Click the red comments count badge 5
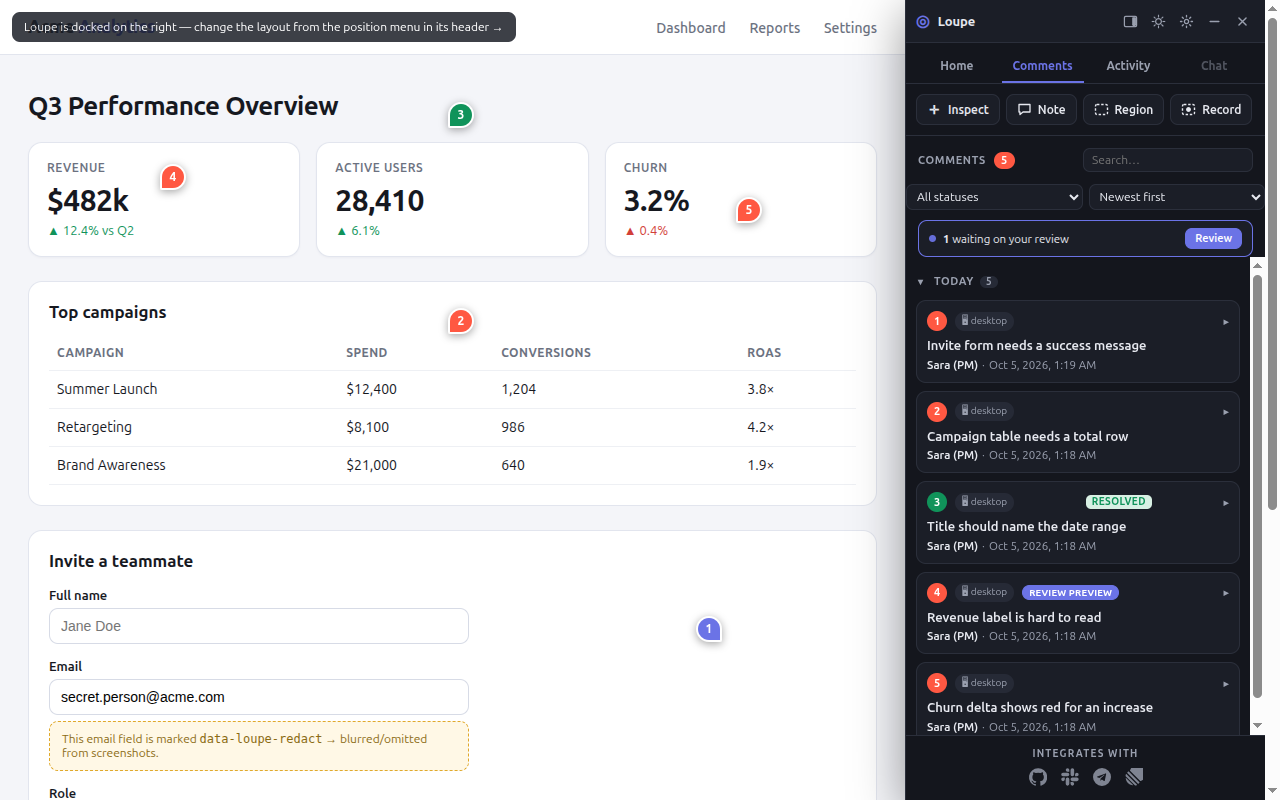Image resolution: width=1280 pixels, height=800 pixels. coord(1004,160)
